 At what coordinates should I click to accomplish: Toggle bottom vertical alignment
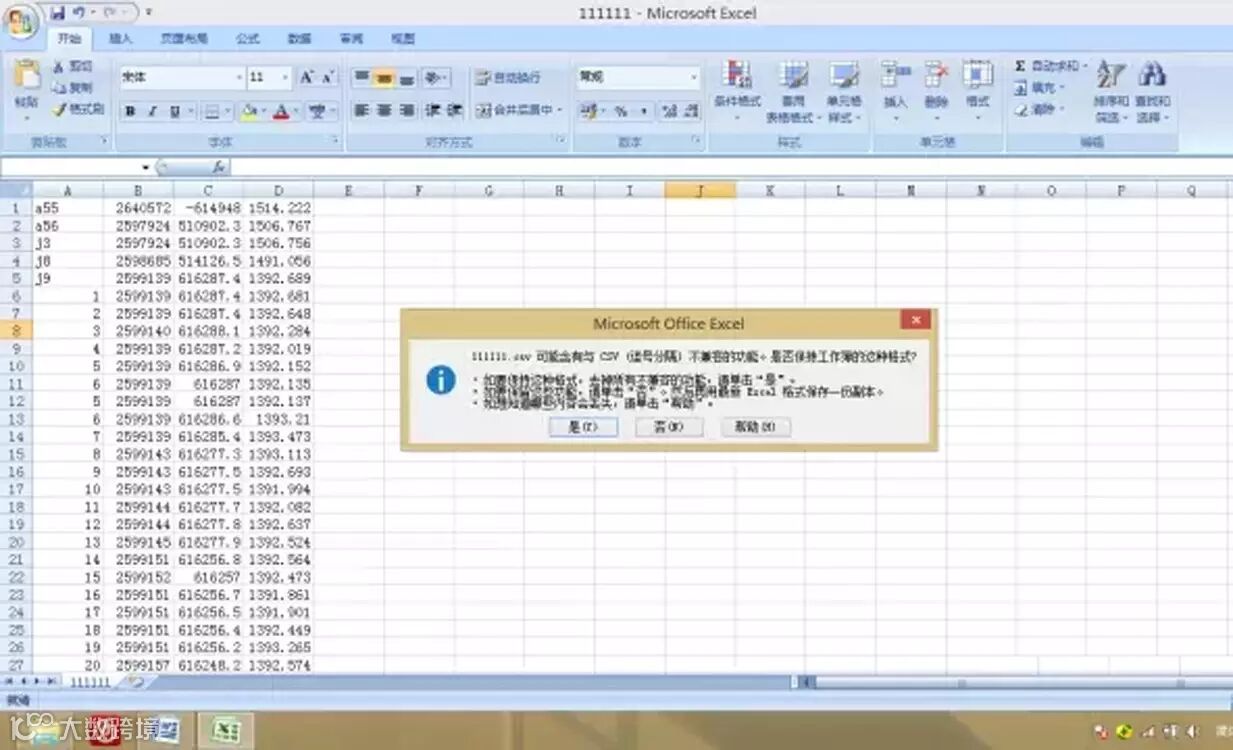click(x=407, y=78)
